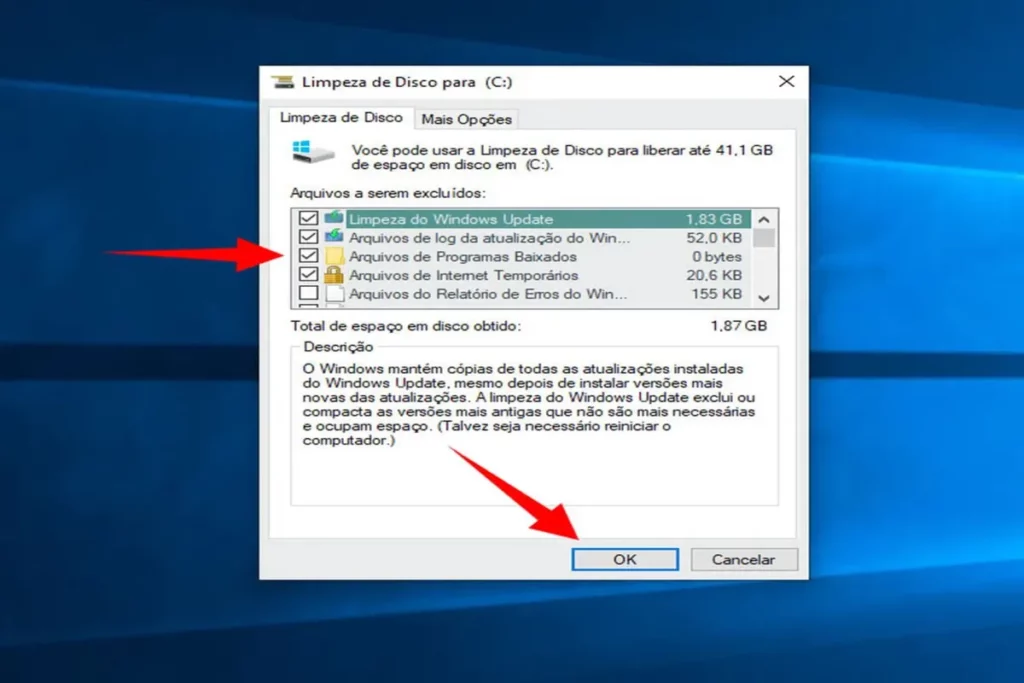The width and height of the screenshot is (1024, 683).
Task: Select the Arquivos de Internet Temporários row
Action: tap(521, 275)
